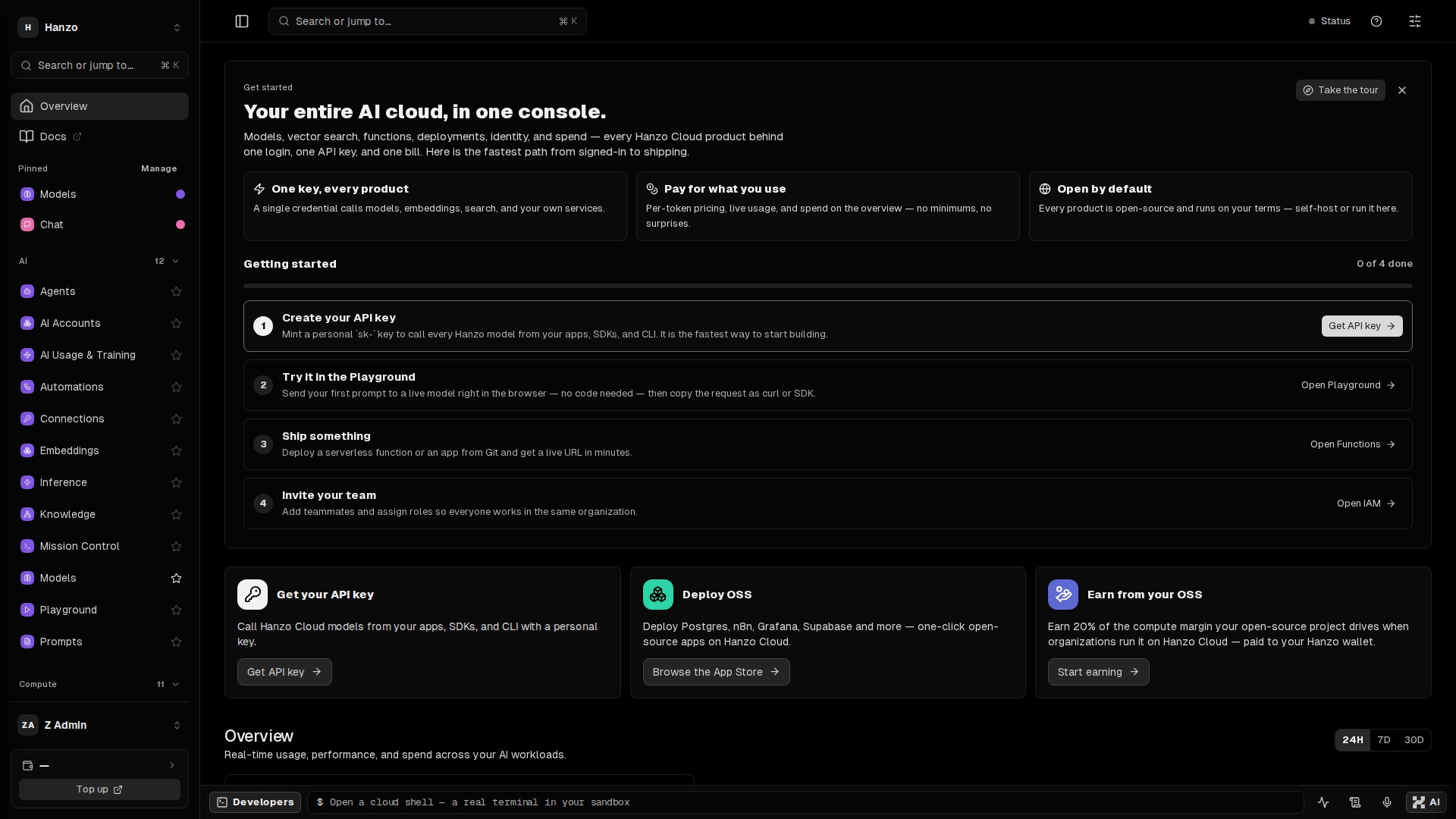Screen dimensions: 1456x819
Task: Click the pink dot beside pinned Chat
Action: click(180, 224)
